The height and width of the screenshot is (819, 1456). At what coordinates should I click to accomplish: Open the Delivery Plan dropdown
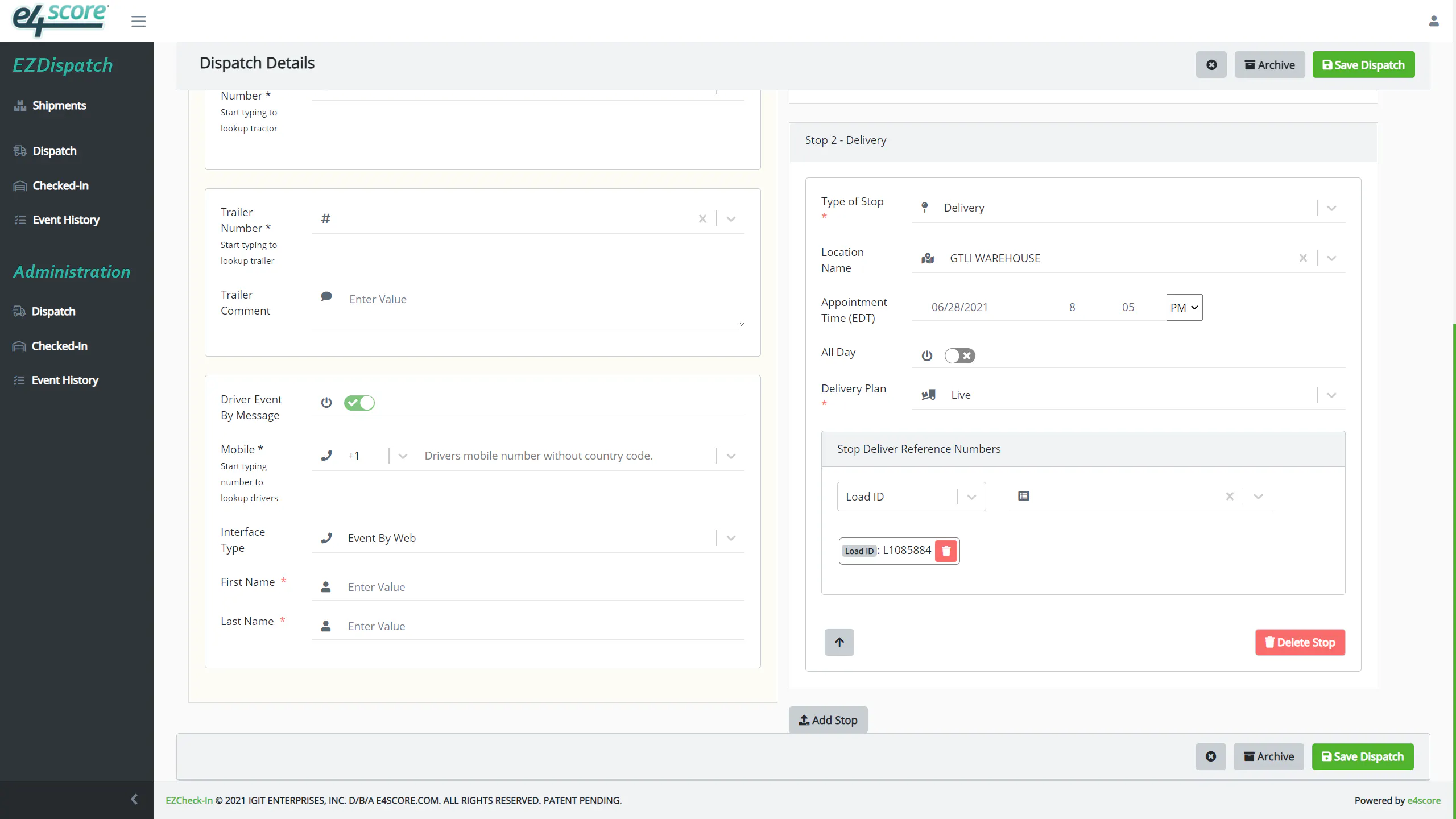pos(1331,395)
